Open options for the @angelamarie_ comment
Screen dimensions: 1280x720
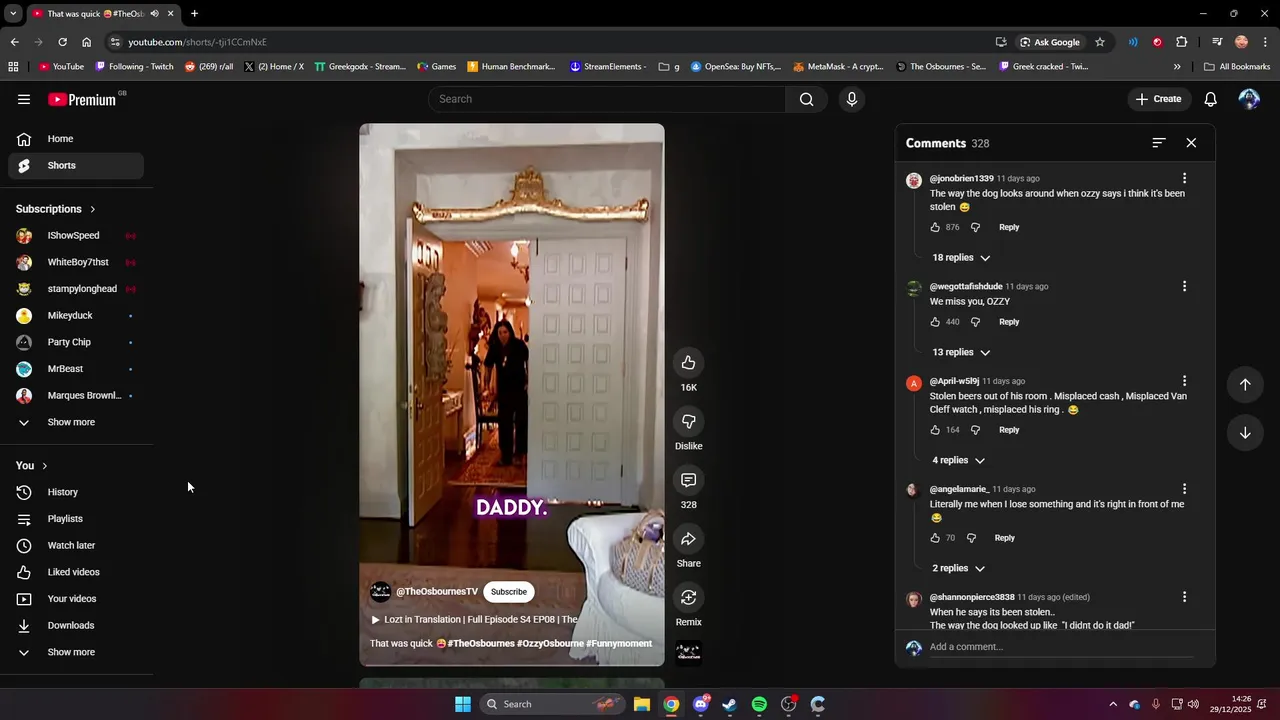coord(1184,489)
